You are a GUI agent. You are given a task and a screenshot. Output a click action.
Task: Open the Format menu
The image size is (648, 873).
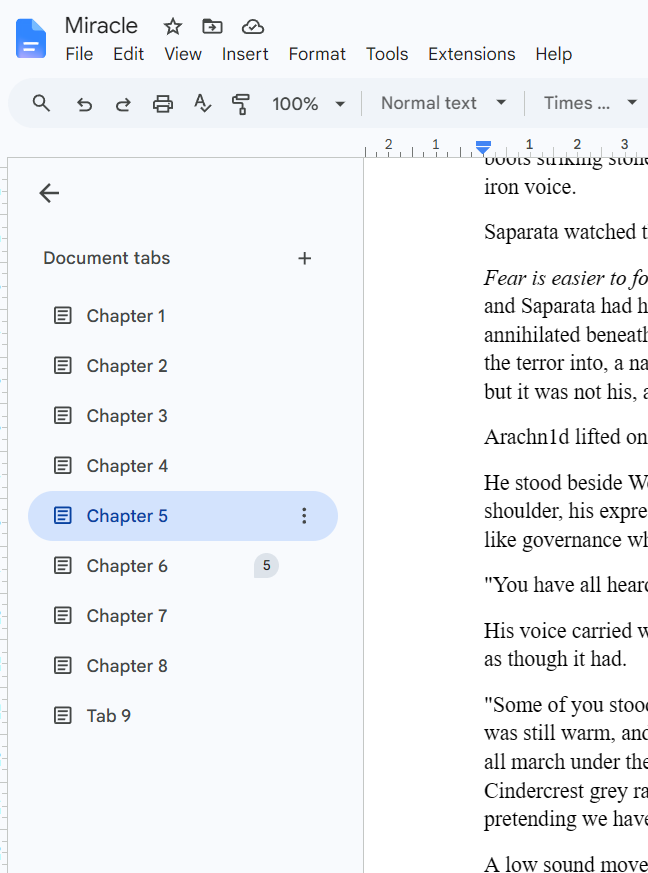click(x=317, y=54)
